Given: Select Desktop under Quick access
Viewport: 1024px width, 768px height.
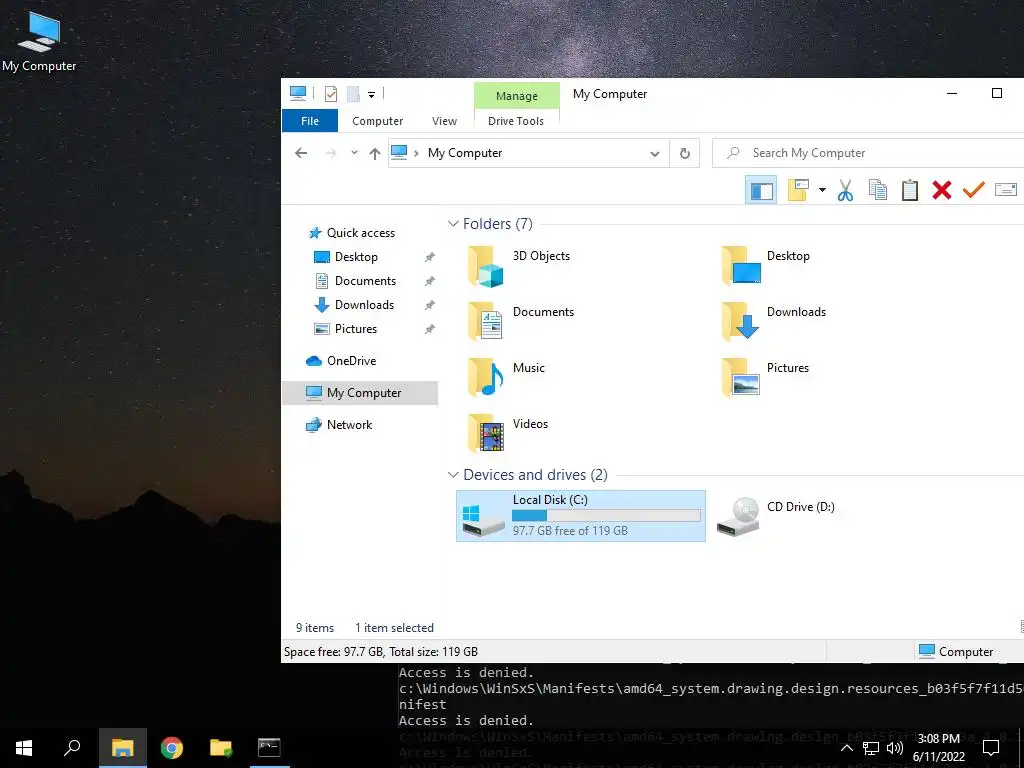Looking at the screenshot, I should (356, 257).
